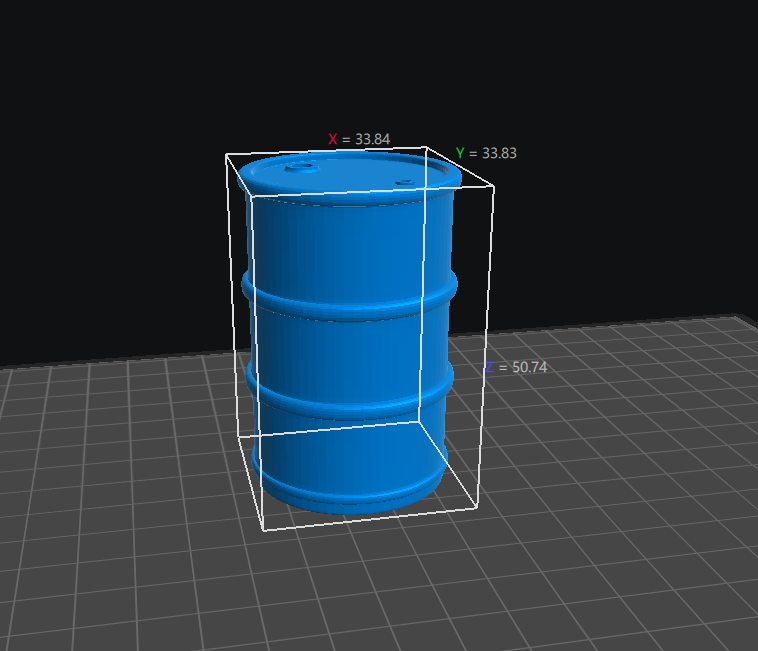758x651 pixels.
Task: Click the Z = 50.74 dimension label
Action: pyautogui.click(x=516, y=367)
